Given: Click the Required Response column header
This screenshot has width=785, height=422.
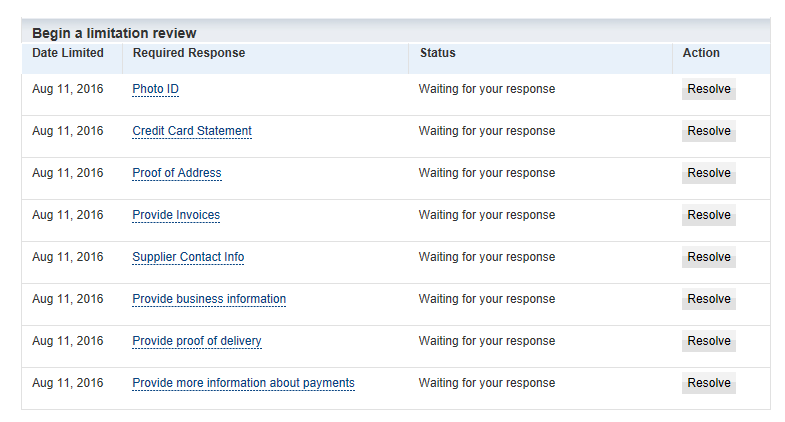Looking at the screenshot, I should [x=189, y=53].
